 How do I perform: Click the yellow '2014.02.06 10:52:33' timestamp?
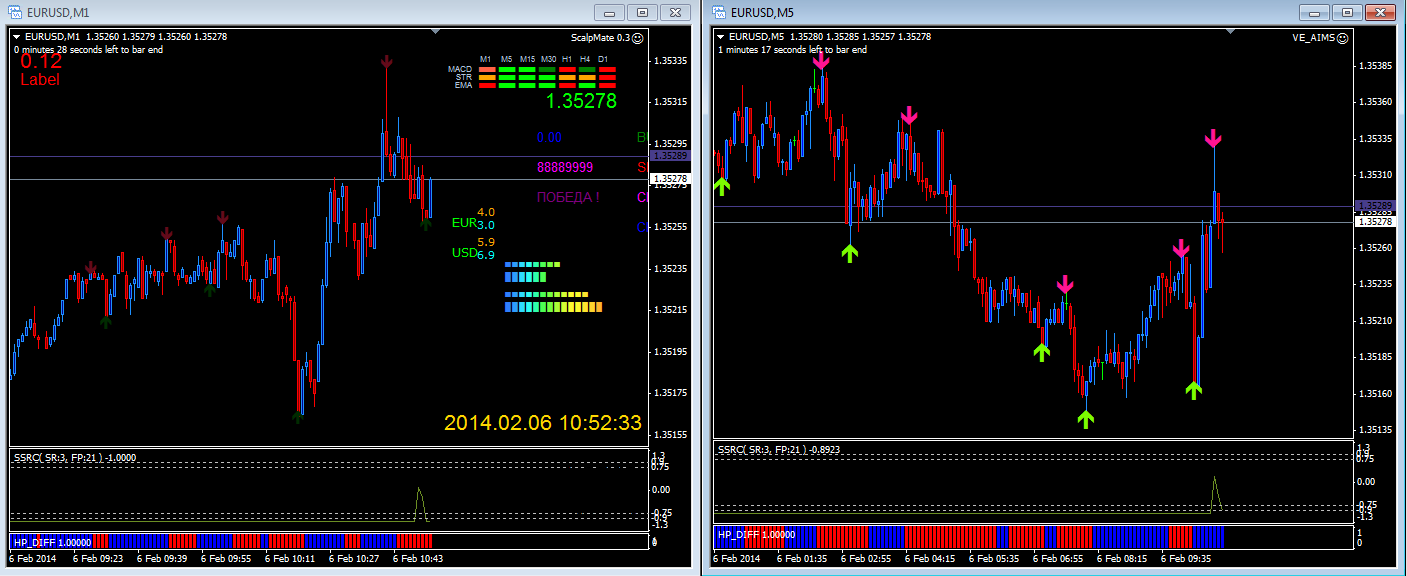pos(543,423)
